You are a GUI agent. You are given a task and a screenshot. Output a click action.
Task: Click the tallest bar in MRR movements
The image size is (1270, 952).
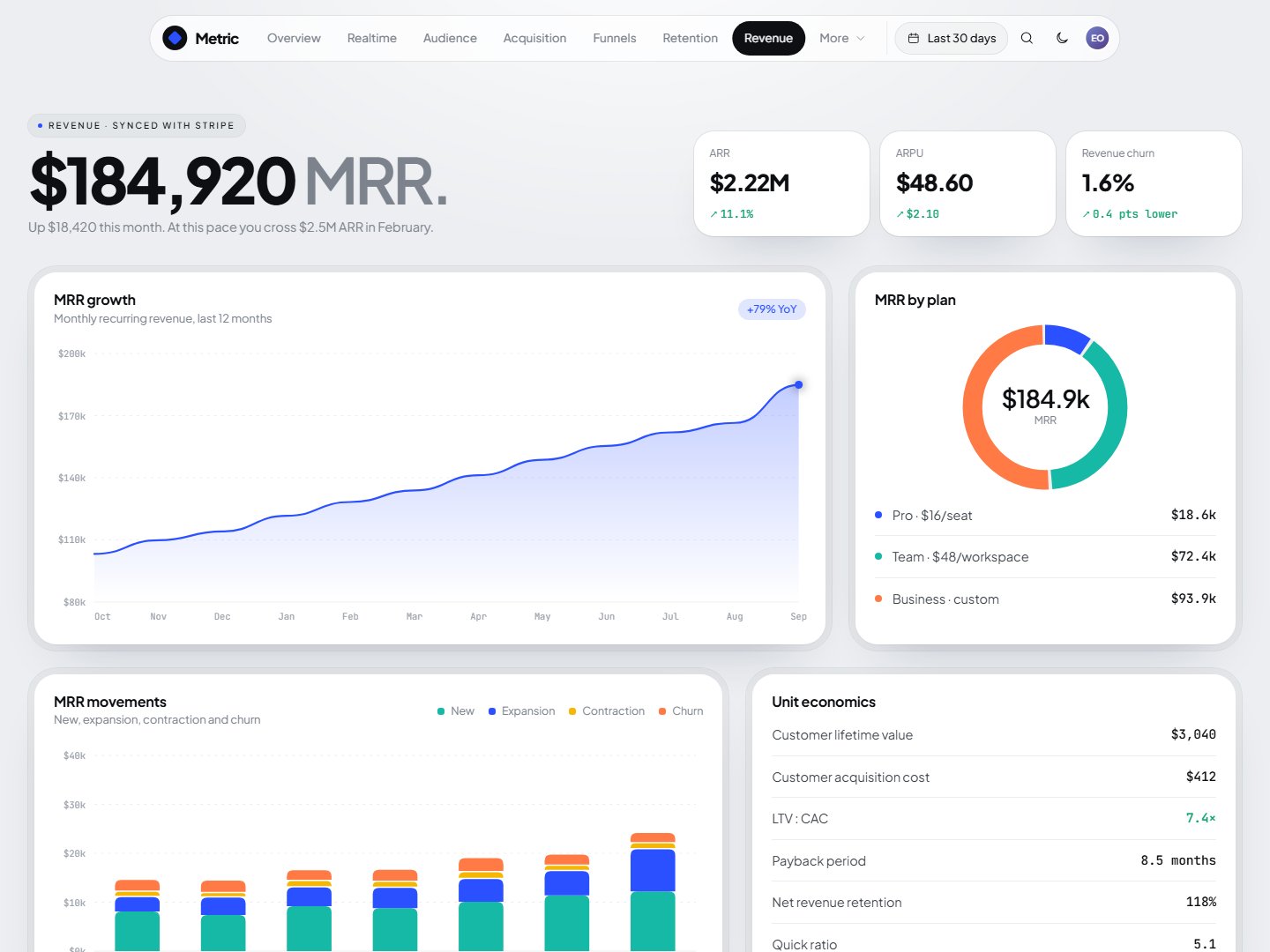pyautogui.click(x=653, y=892)
